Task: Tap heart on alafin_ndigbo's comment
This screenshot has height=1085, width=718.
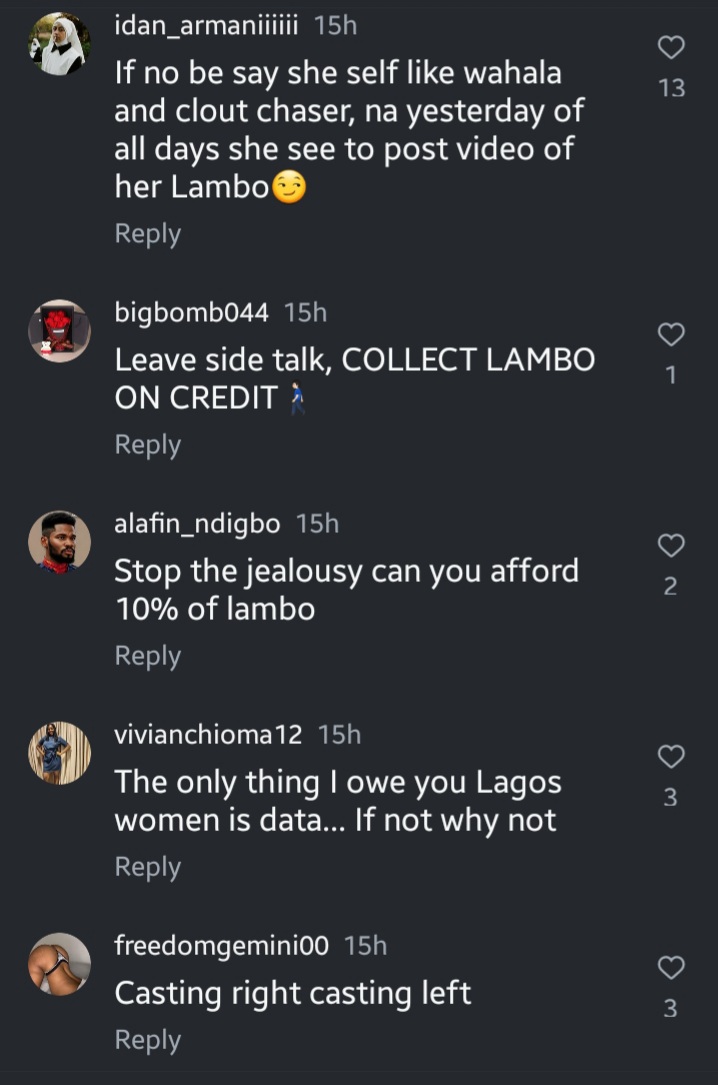Action: [x=671, y=545]
